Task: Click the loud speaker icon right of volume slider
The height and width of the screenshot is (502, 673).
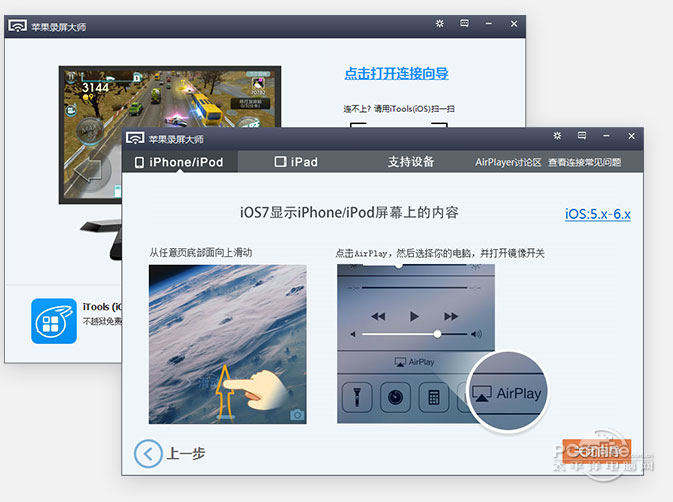Action: pyautogui.click(x=476, y=334)
